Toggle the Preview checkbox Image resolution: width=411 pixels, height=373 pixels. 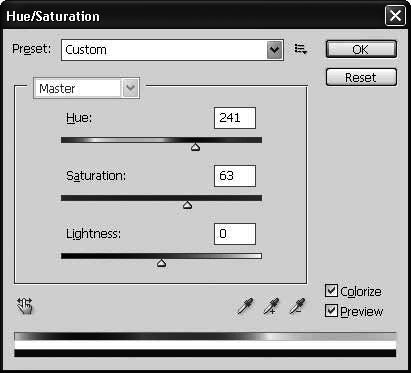[x=331, y=311]
